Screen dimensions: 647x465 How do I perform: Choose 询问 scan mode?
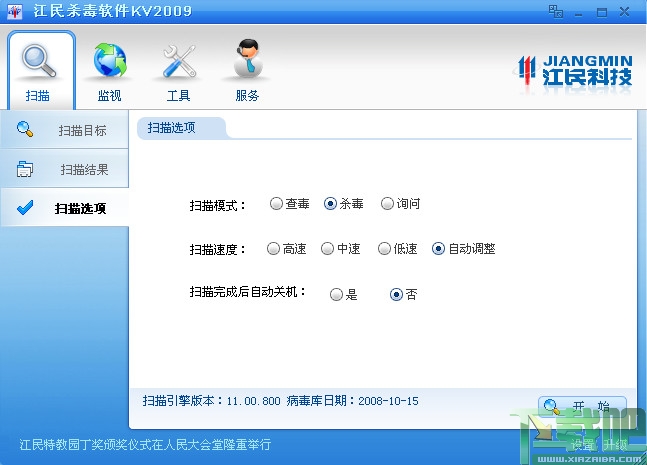400,203
